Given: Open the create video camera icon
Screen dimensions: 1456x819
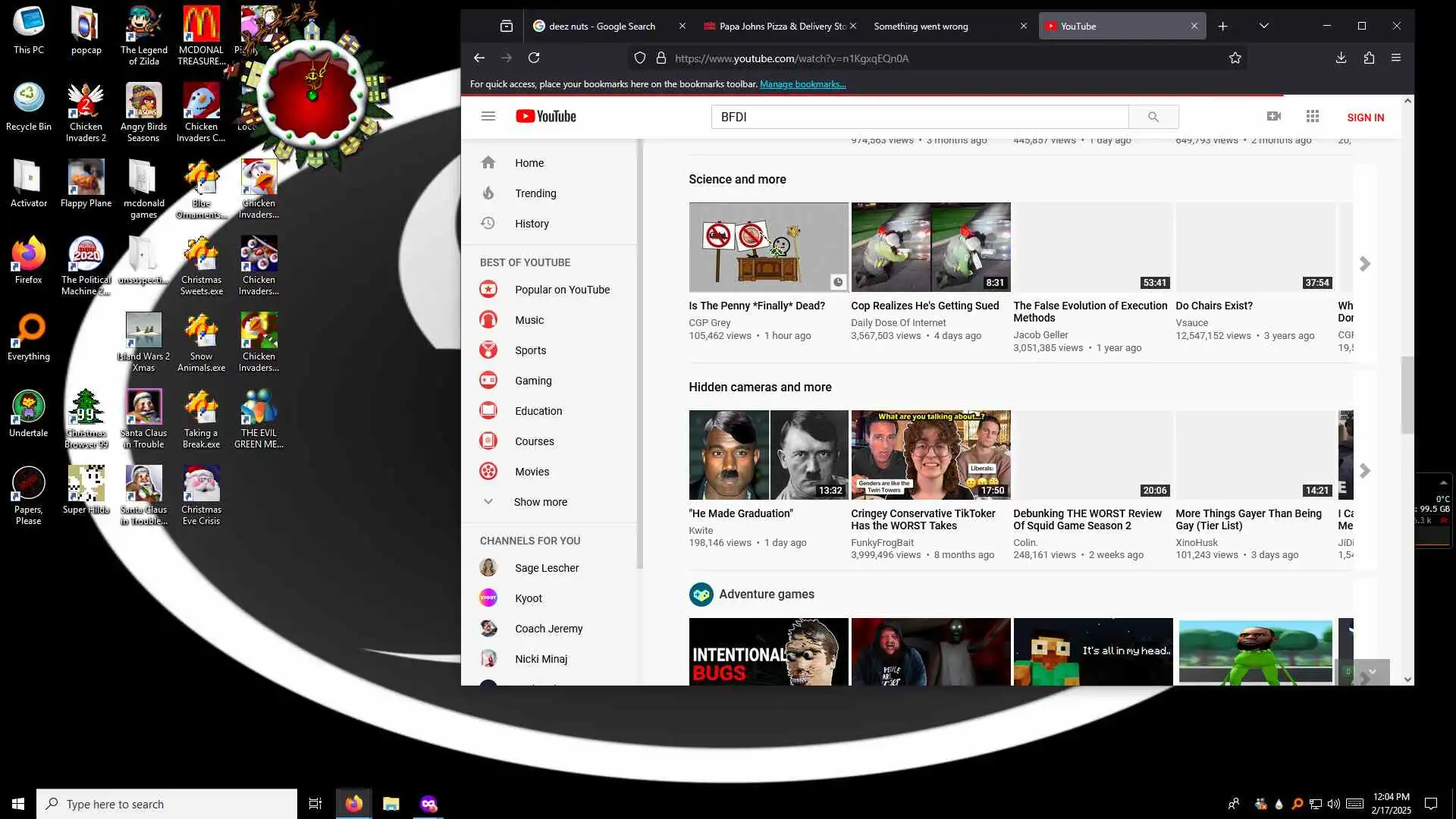Looking at the screenshot, I should pos(1273,116).
